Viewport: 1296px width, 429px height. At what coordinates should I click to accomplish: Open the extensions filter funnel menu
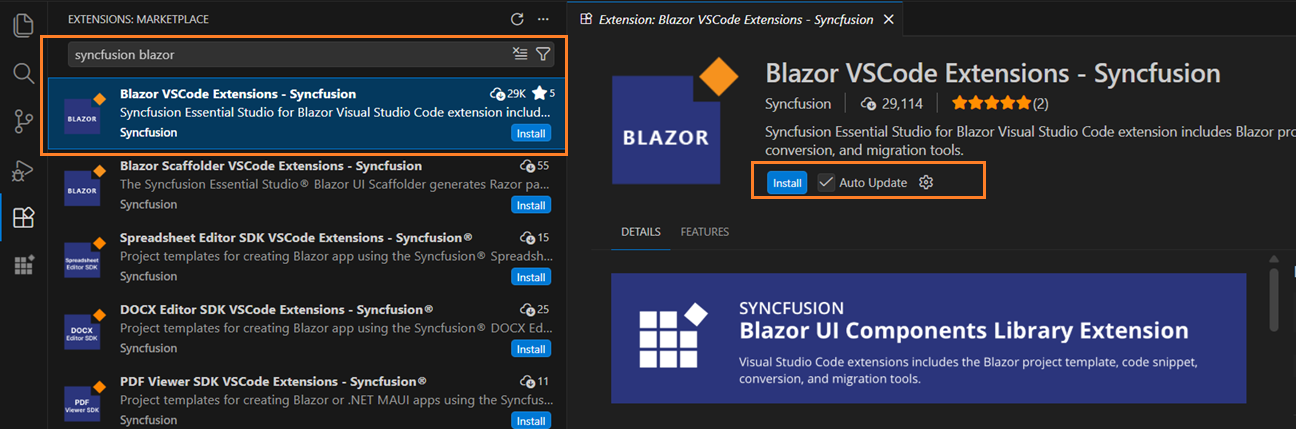pos(543,54)
